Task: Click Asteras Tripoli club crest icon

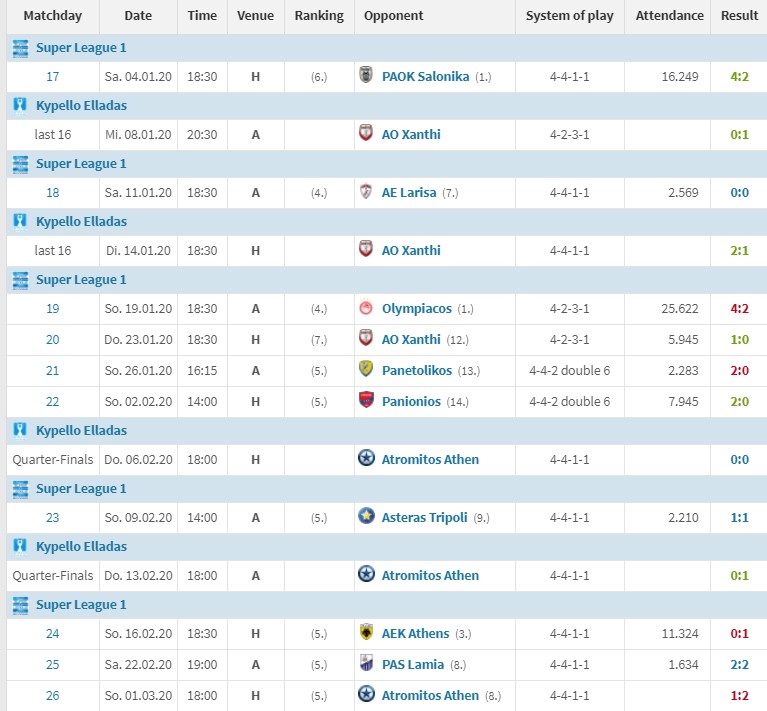Action: click(366, 516)
